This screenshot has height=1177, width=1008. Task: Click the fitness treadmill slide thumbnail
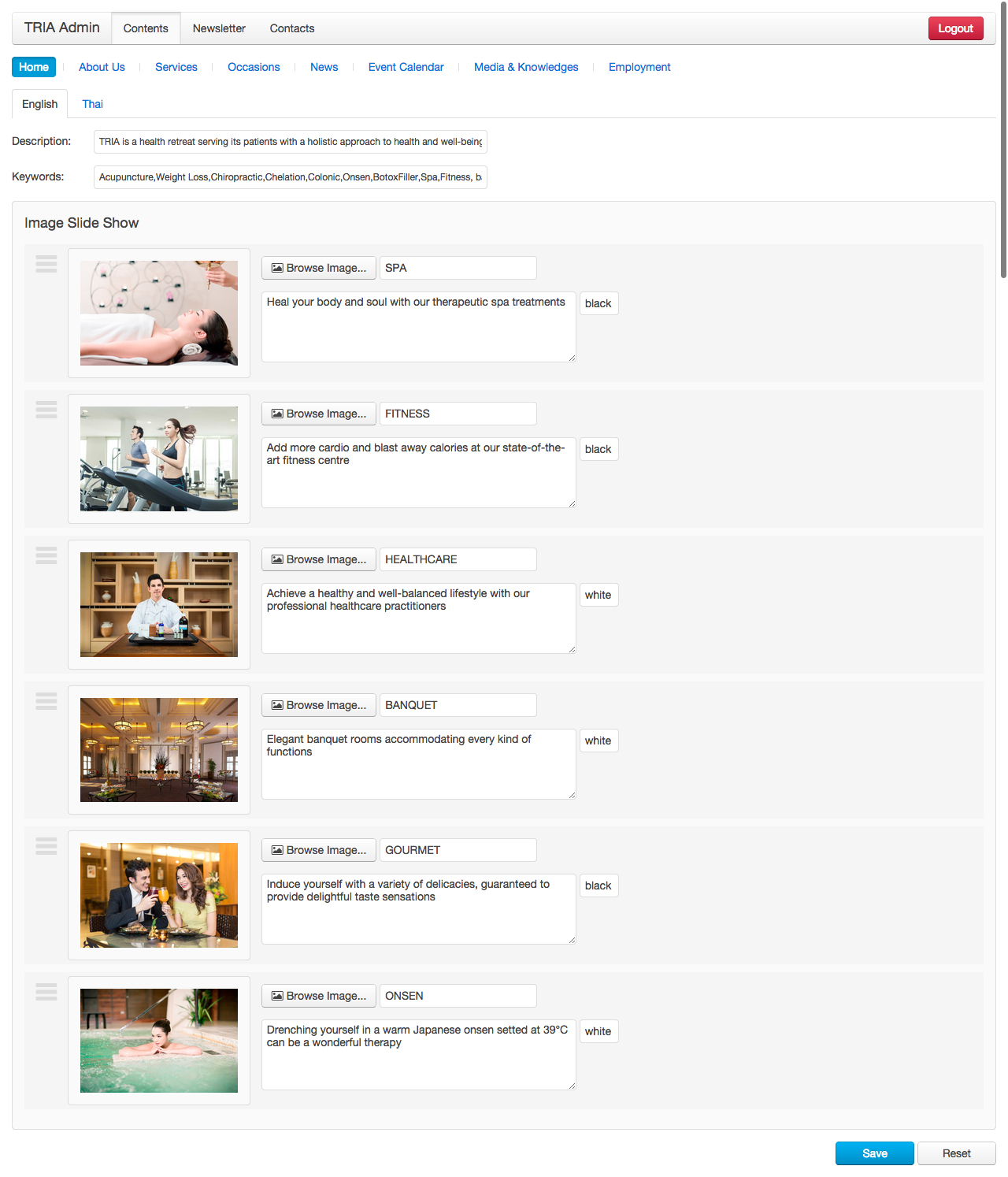click(x=159, y=459)
